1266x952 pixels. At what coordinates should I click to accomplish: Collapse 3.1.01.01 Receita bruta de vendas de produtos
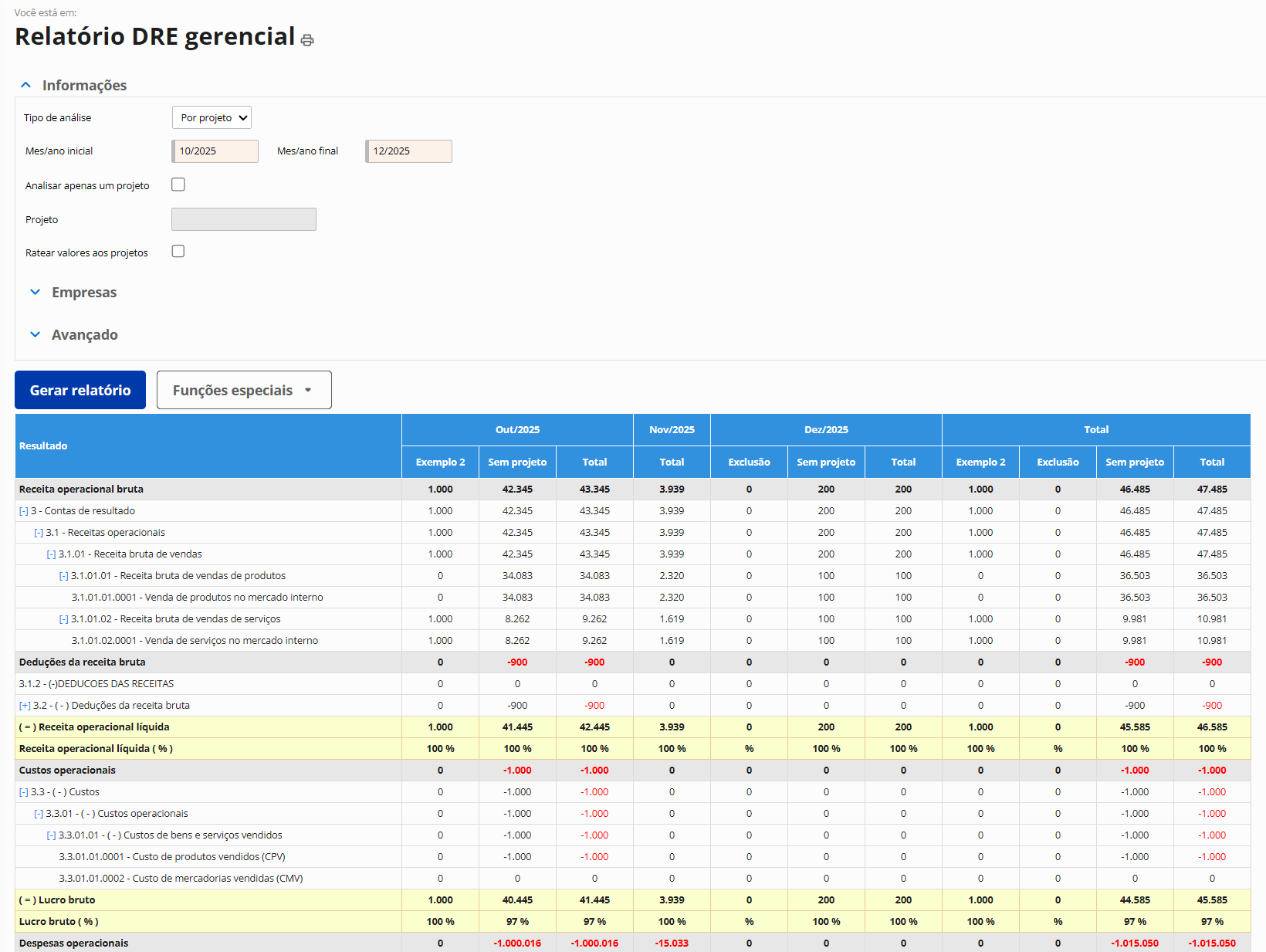64,576
